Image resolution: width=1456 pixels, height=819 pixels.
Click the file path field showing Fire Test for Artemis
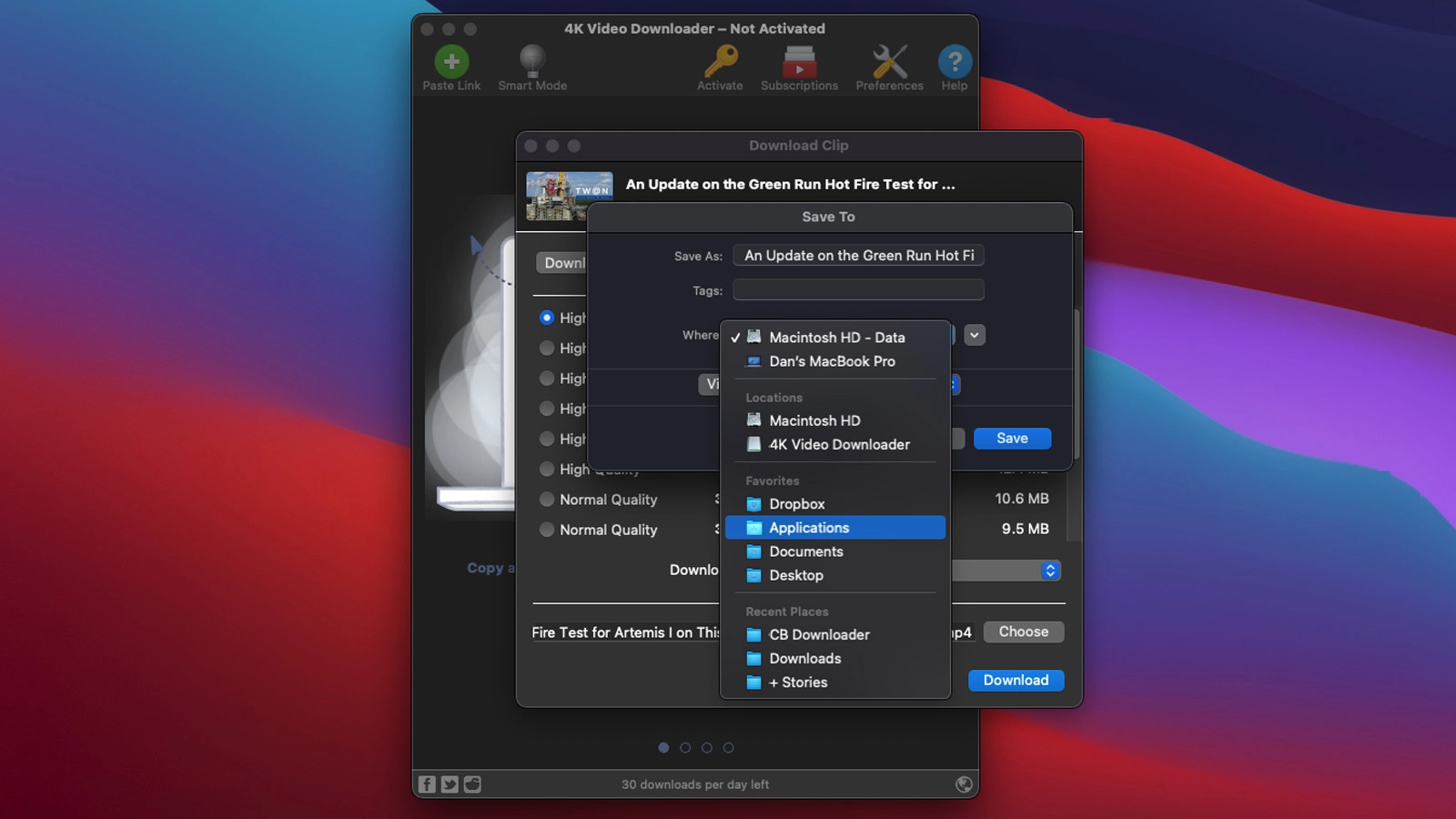(x=626, y=632)
